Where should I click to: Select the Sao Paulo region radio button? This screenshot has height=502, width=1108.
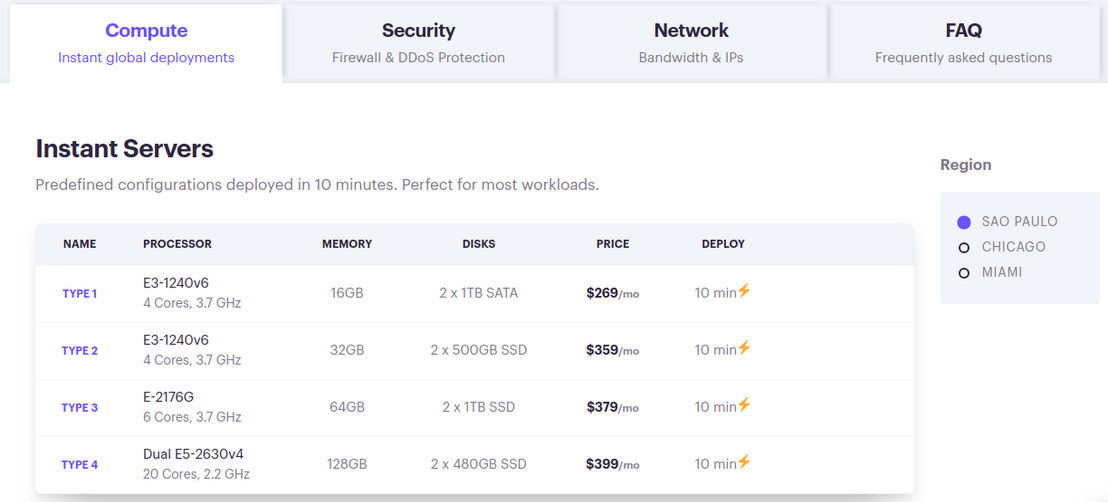tap(964, 222)
